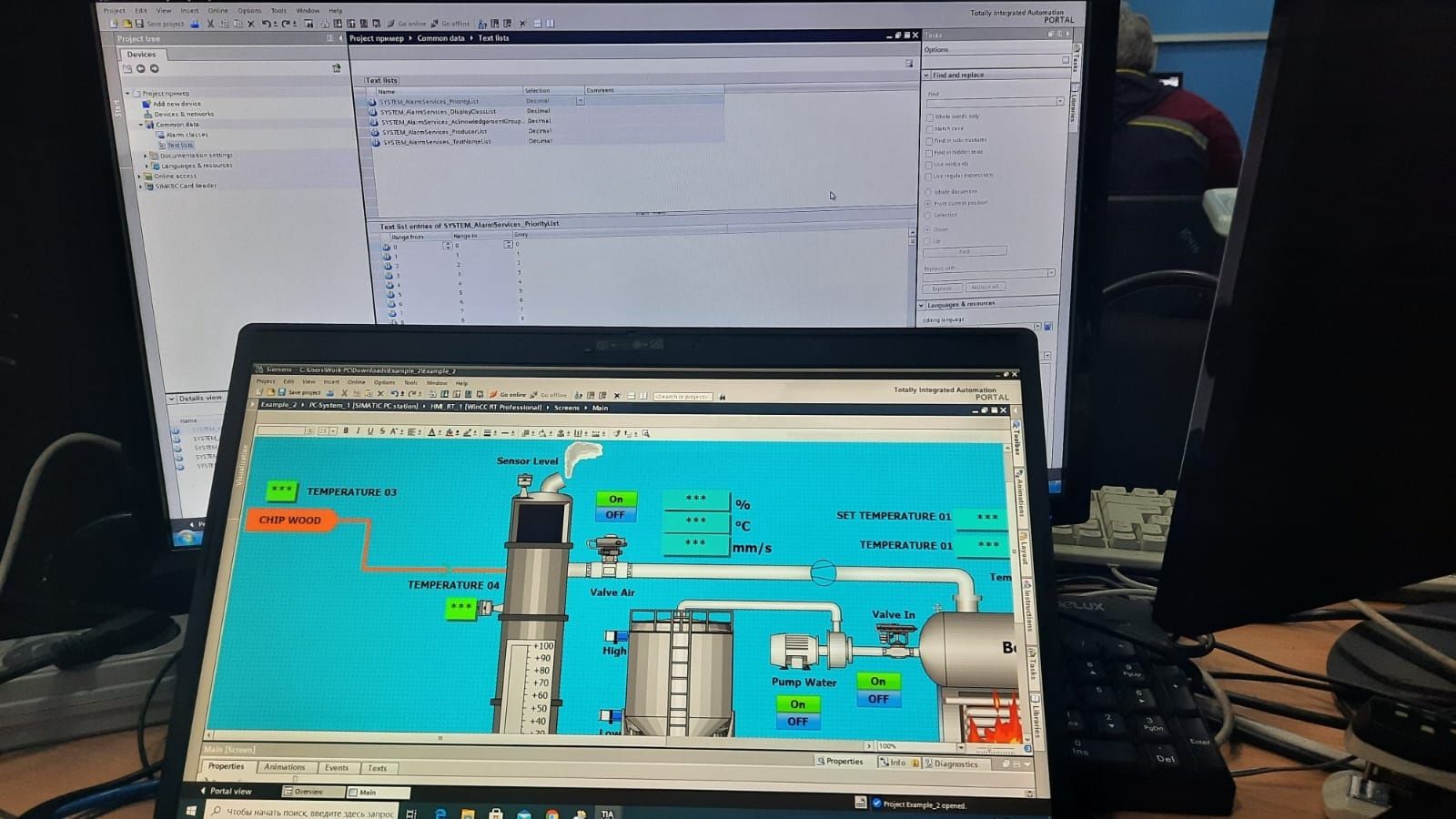
Task: Expand Documentation settings tree node
Action: 146,156
